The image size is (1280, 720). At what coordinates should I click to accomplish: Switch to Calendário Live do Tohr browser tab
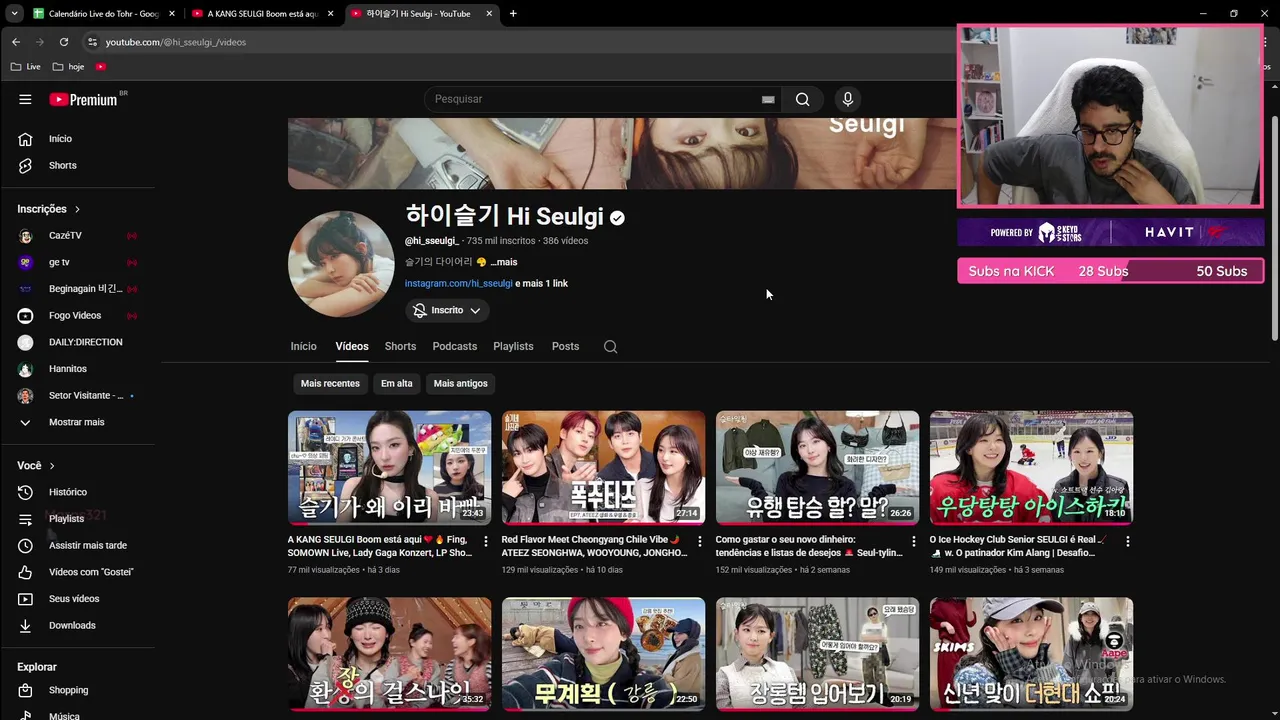[104, 14]
